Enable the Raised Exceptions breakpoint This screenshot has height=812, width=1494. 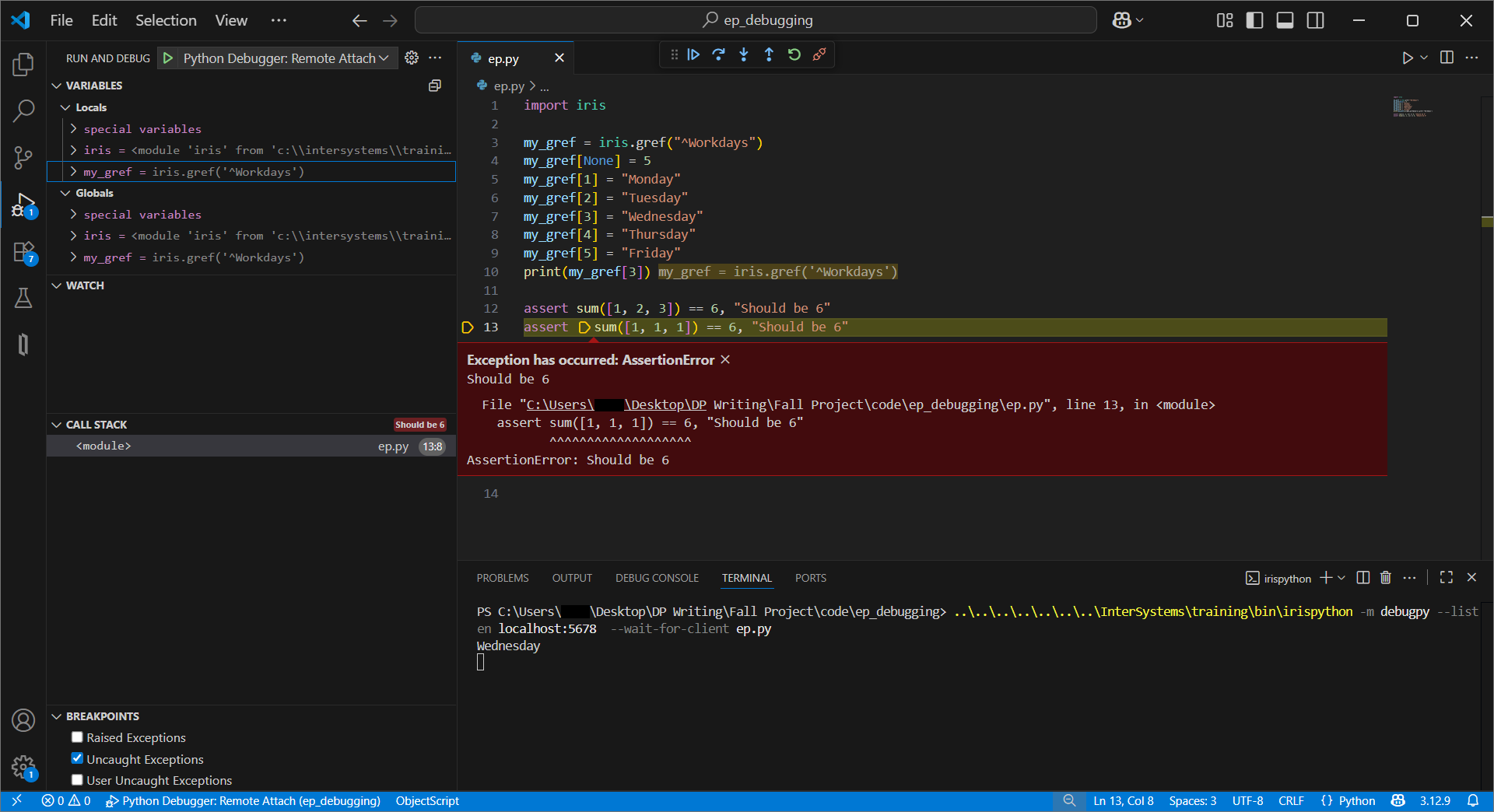(x=77, y=737)
